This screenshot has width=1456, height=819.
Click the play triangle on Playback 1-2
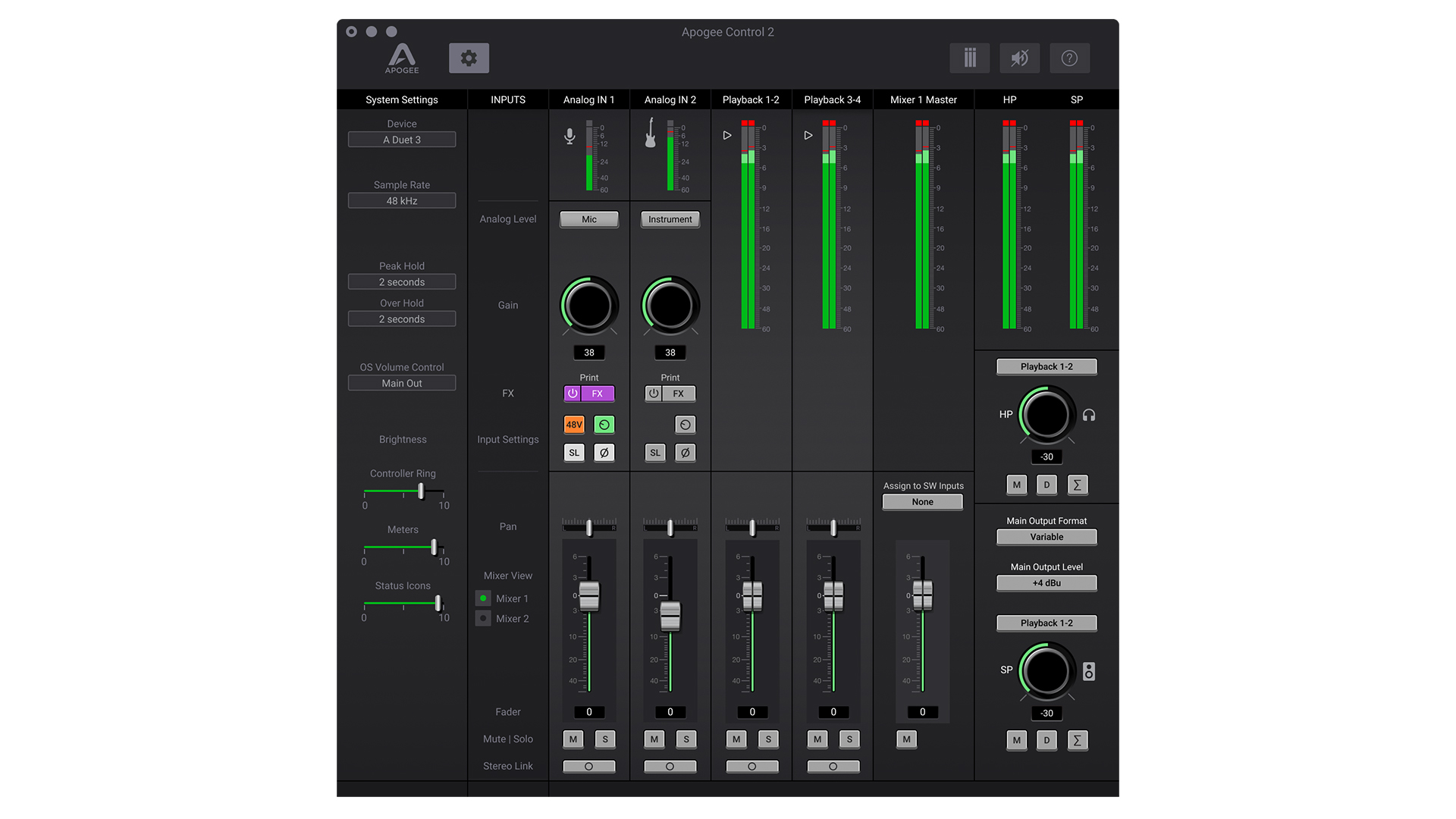click(726, 135)
